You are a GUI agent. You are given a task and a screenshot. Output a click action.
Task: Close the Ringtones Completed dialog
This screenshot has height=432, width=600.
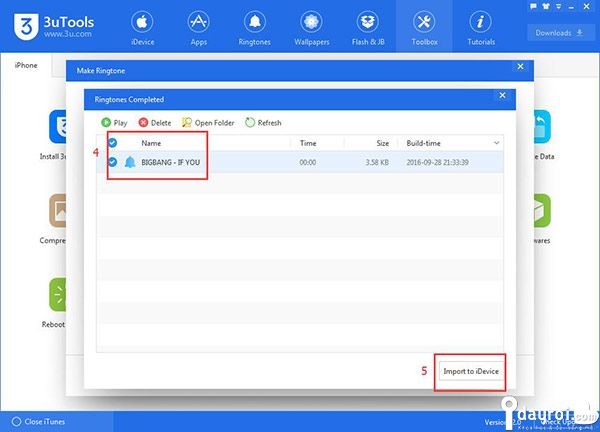tap(500, 95)
